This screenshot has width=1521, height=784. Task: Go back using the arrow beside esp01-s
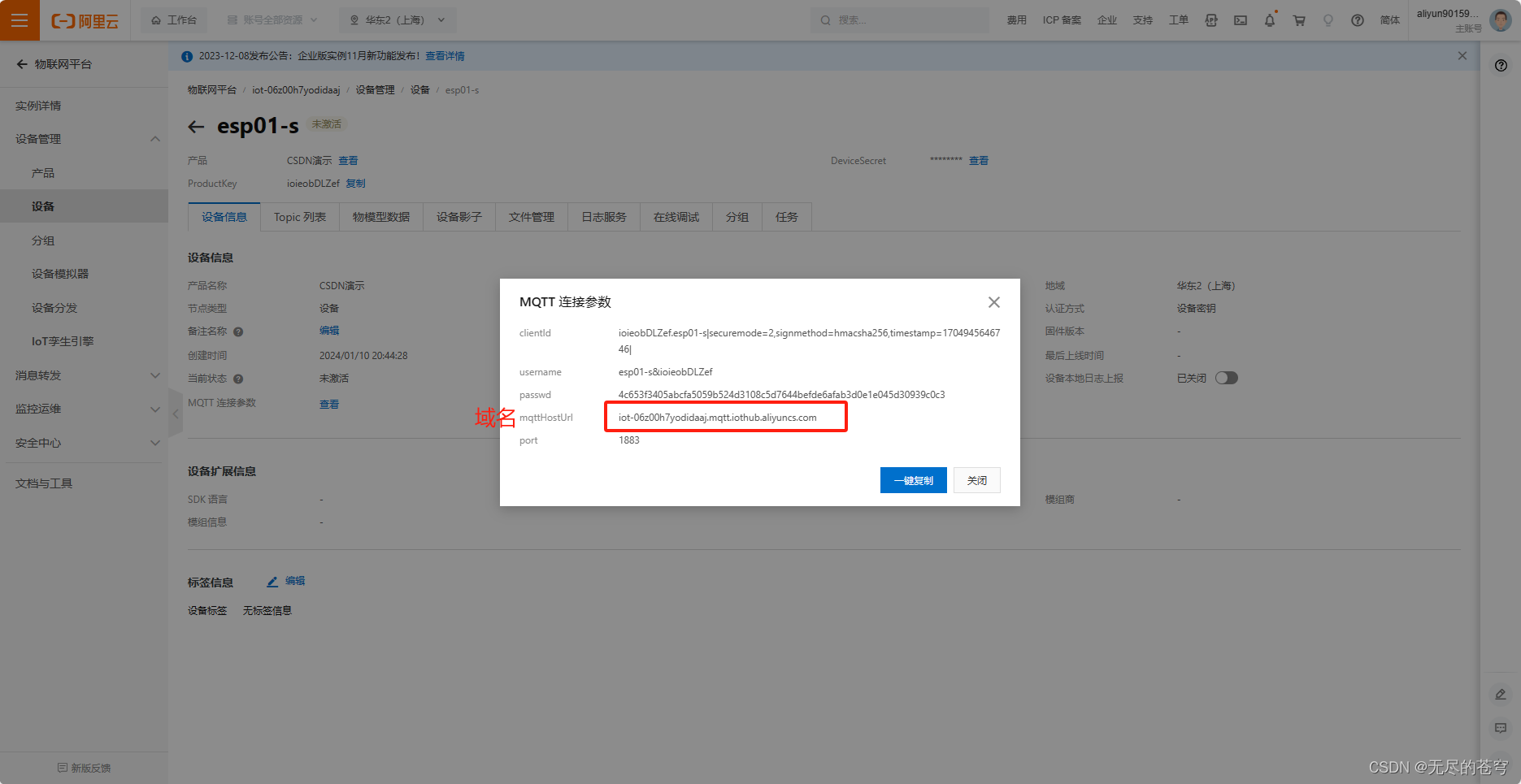pos(196,127)
